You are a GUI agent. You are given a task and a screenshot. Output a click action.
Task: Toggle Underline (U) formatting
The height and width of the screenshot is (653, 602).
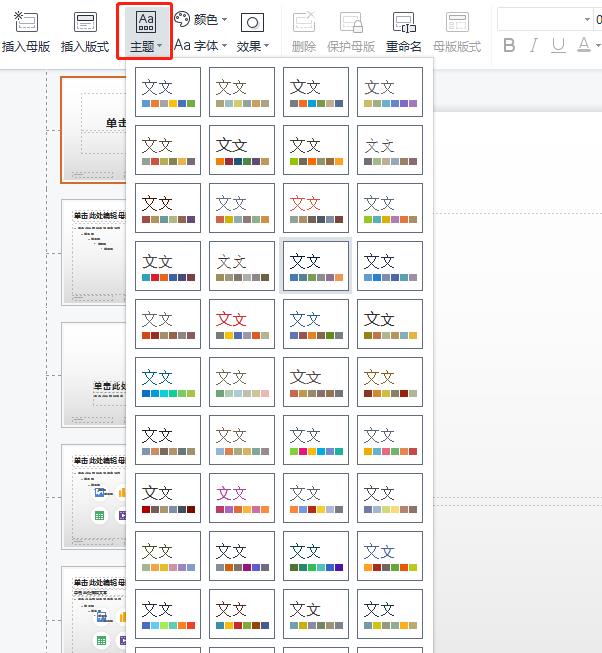tap(558, 45)
